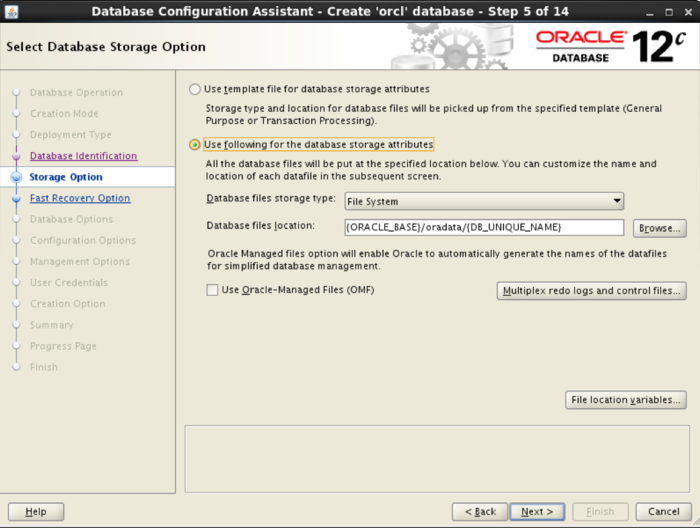This screenshot has height=528, width=700.
Task: Click the step bullet beside Storage Option
Action: click(x=17, y=177)
